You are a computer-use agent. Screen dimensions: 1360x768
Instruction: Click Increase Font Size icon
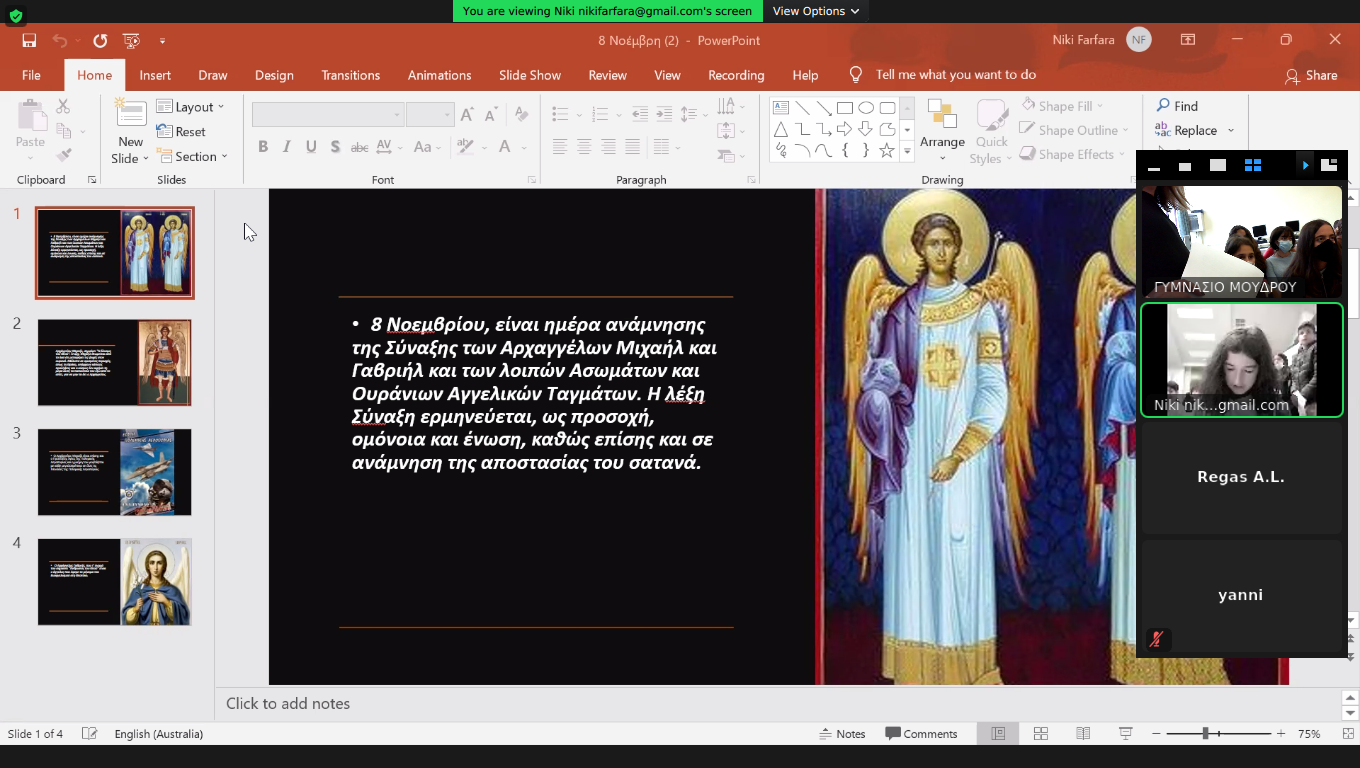467,115
